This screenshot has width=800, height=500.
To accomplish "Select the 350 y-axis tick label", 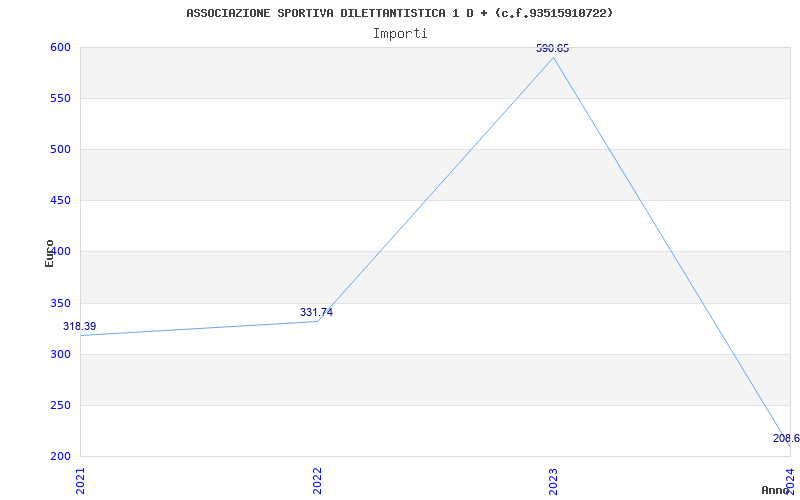I will (60, 304).
